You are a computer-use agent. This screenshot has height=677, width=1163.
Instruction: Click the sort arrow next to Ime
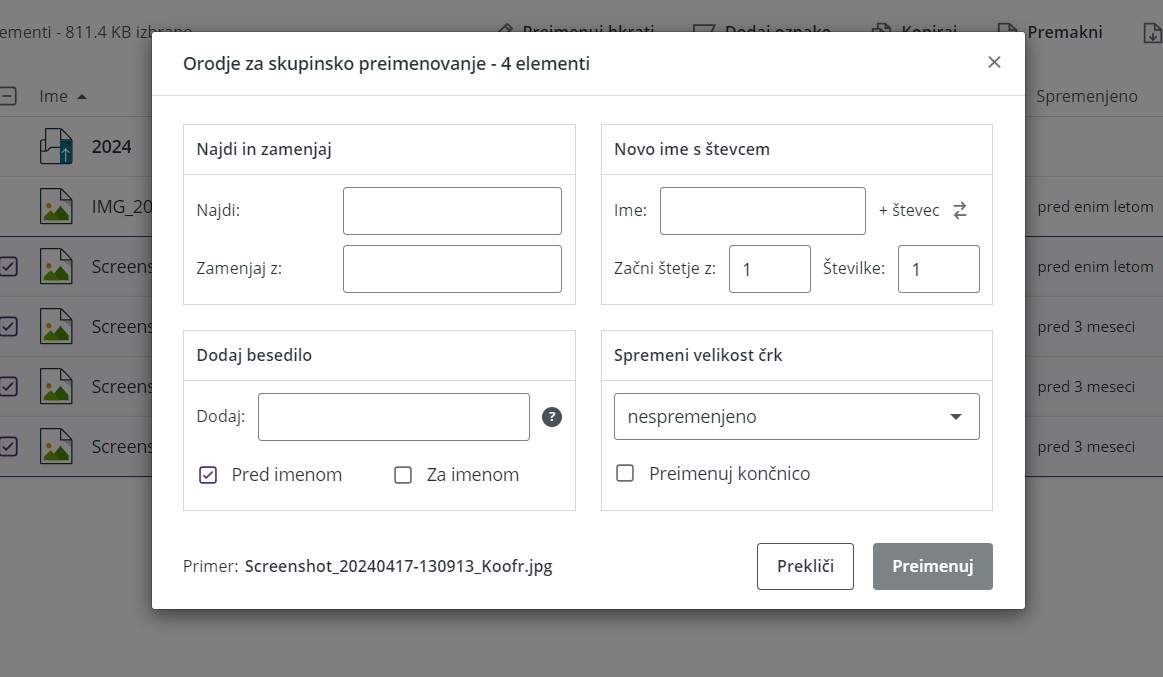pos(82,96)
